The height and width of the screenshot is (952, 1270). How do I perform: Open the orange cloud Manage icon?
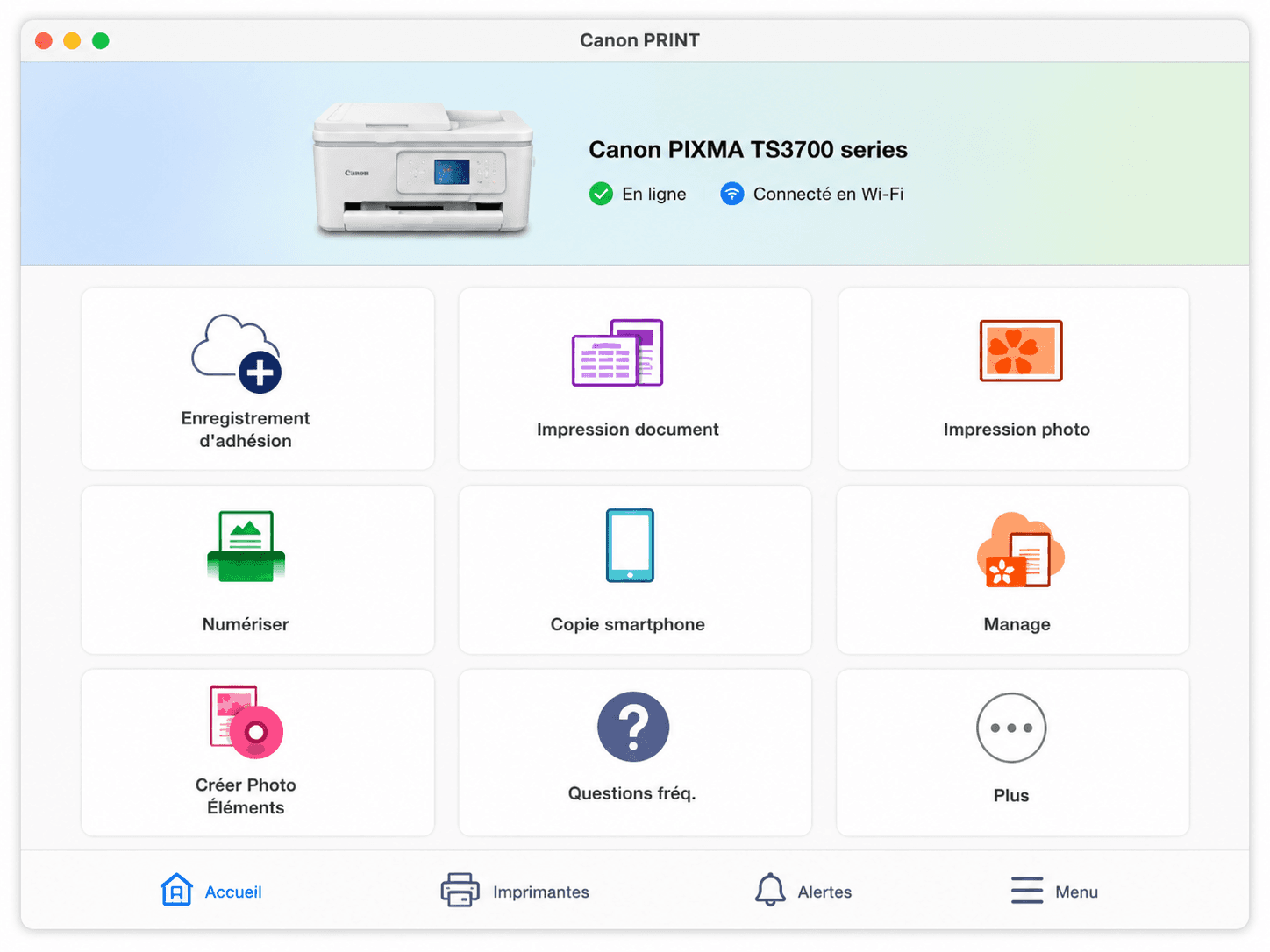(x=1020, y=550)
